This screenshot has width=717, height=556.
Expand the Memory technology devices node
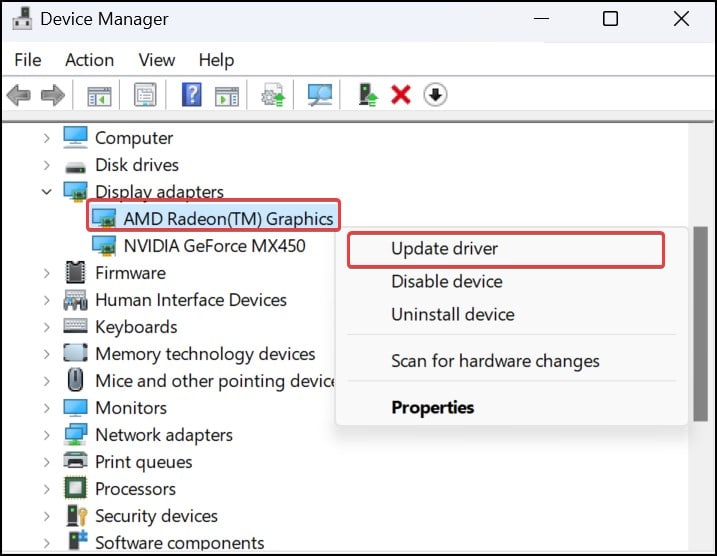tap(46, 354)
